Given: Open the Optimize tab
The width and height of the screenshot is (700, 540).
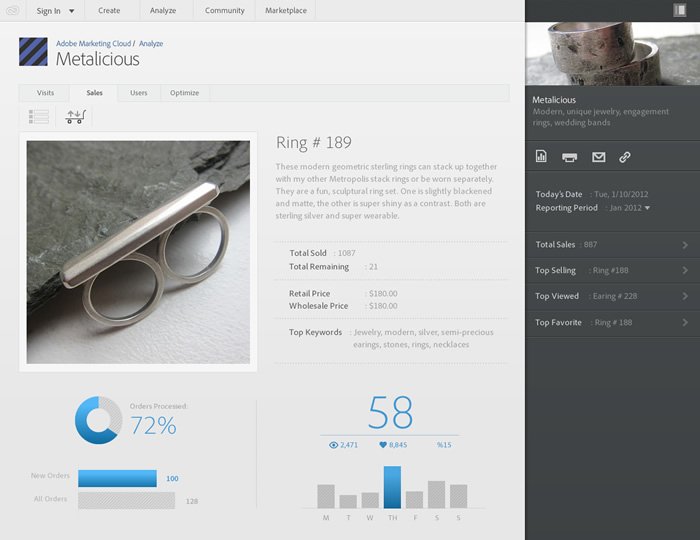Looking at the screenshot, I should coord(184,93).
